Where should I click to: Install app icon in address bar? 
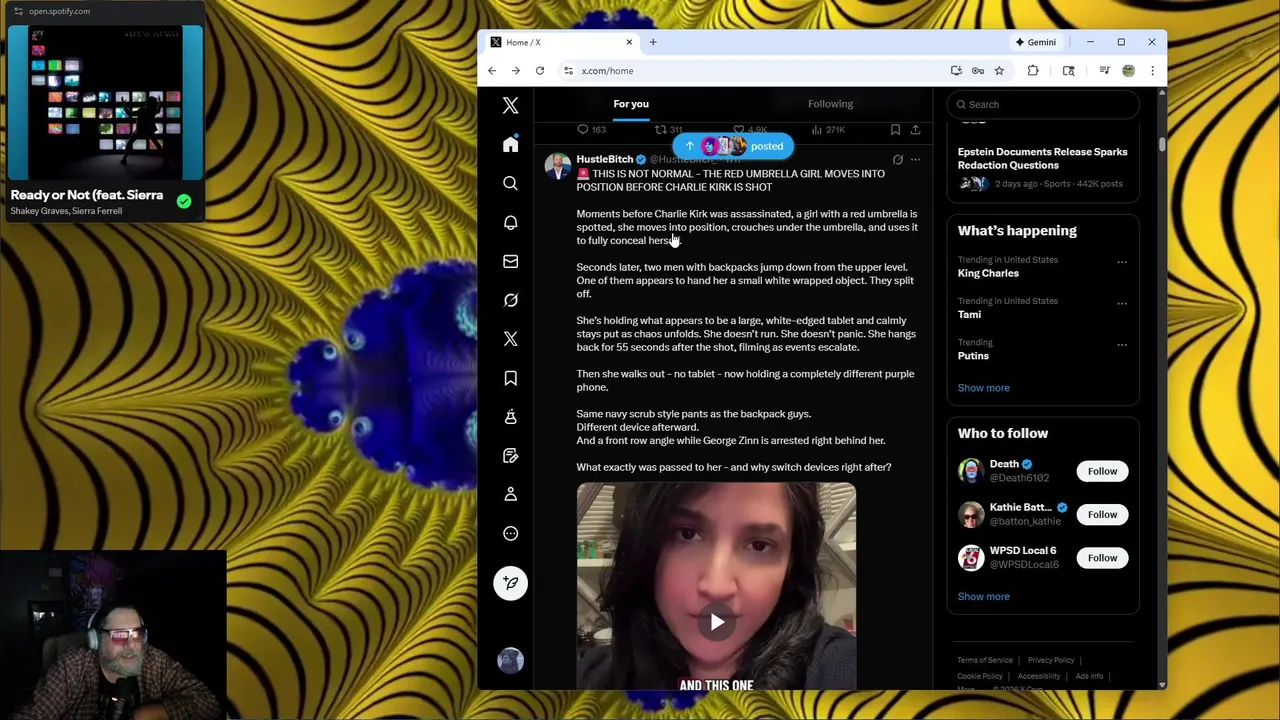[x=956, y=71]
